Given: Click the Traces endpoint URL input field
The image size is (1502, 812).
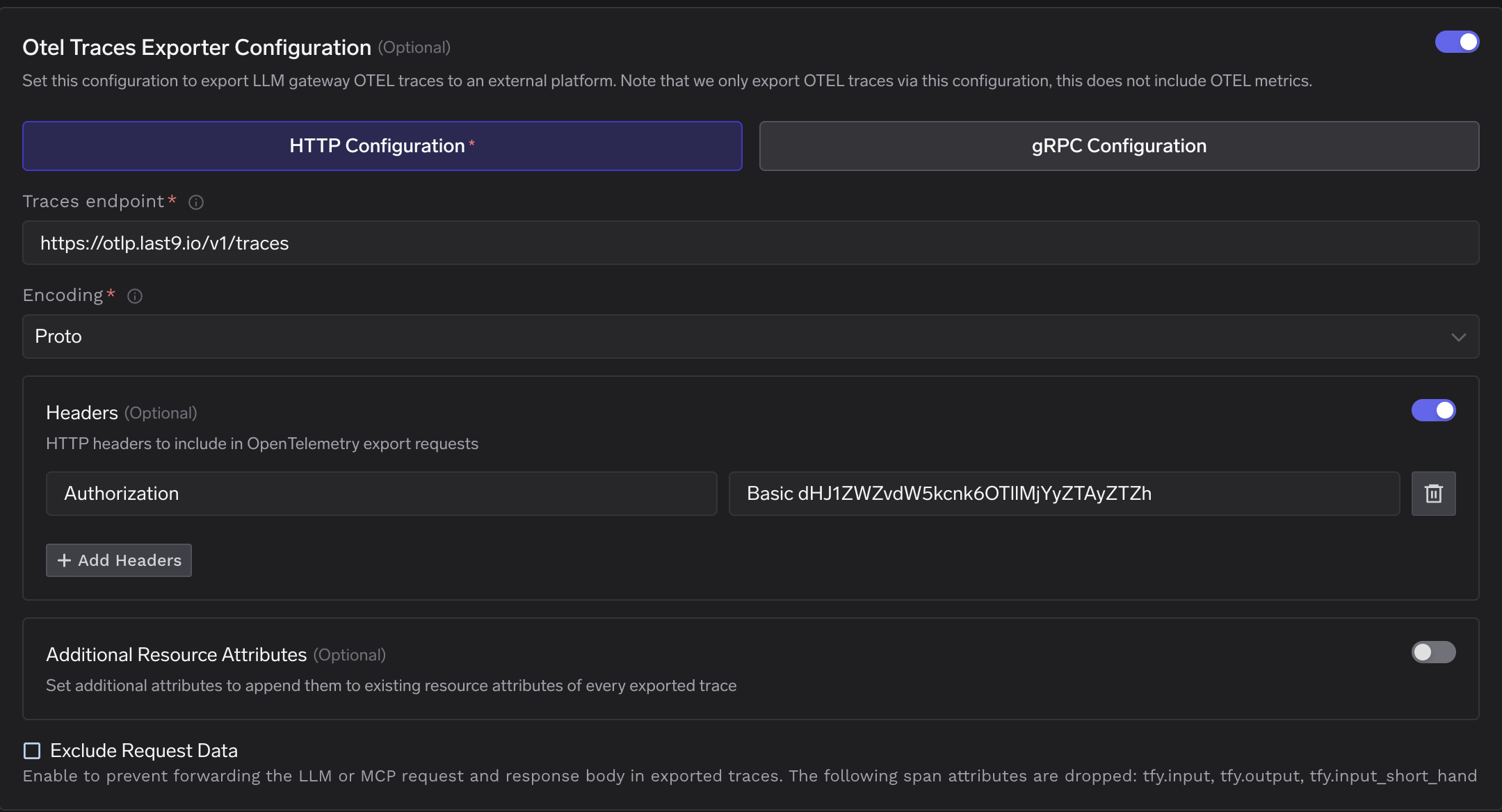Looking at the screenshot, I should (751, 243).
